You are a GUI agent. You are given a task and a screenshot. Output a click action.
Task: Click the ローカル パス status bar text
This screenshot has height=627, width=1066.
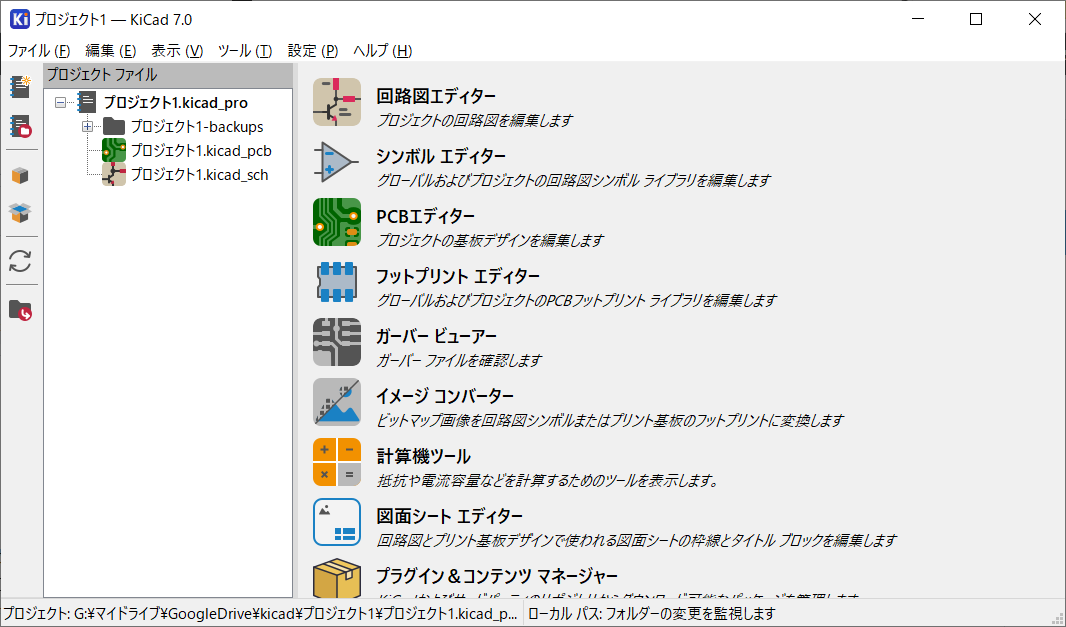651,613
